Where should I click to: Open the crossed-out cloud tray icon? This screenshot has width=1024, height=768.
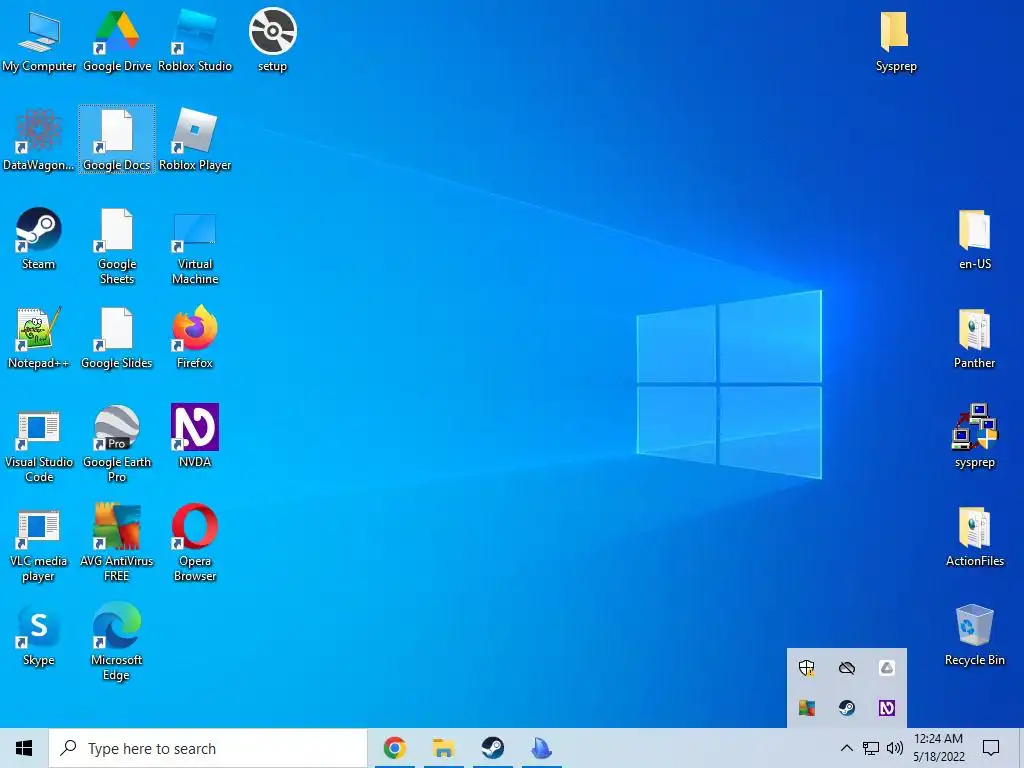pos(847,667)
